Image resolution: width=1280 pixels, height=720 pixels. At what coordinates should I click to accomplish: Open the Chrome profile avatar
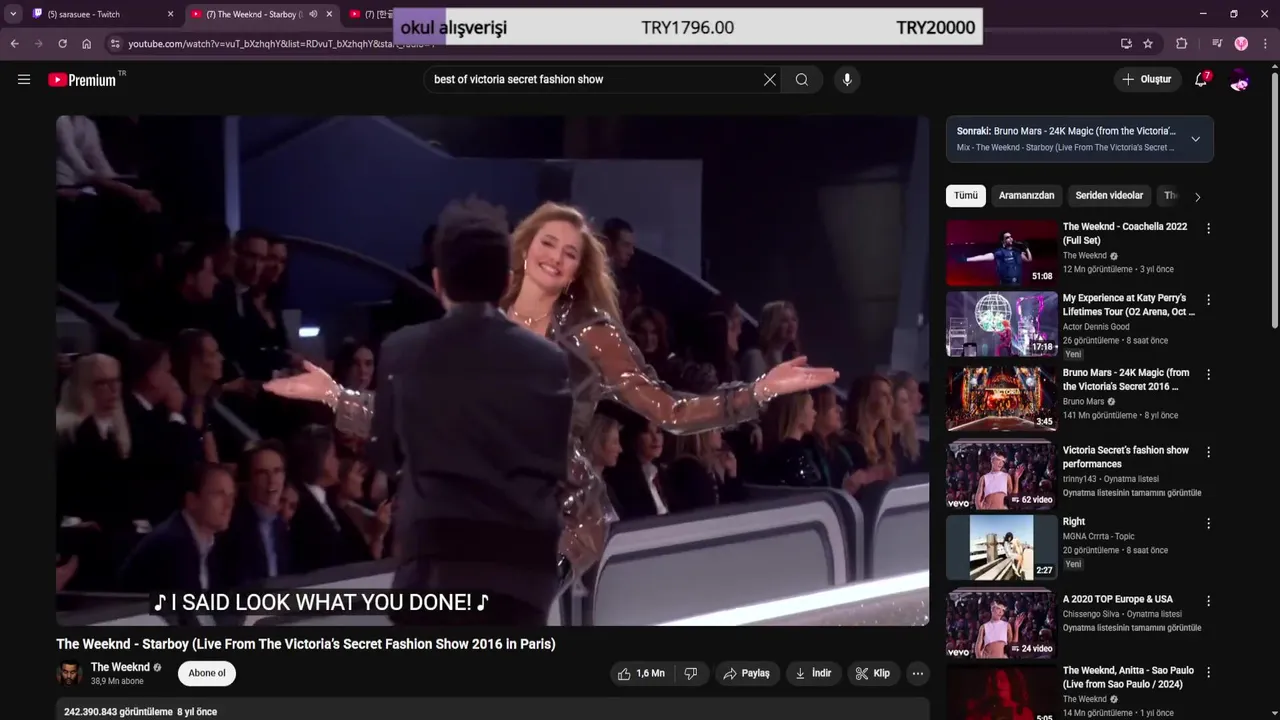tap(1241, 44)
